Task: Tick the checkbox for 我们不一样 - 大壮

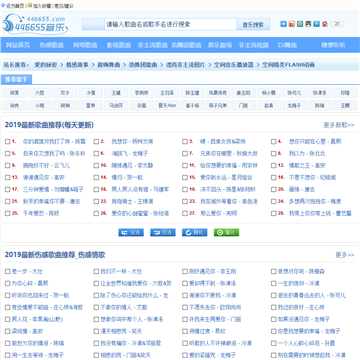Action: click(96, 272)
